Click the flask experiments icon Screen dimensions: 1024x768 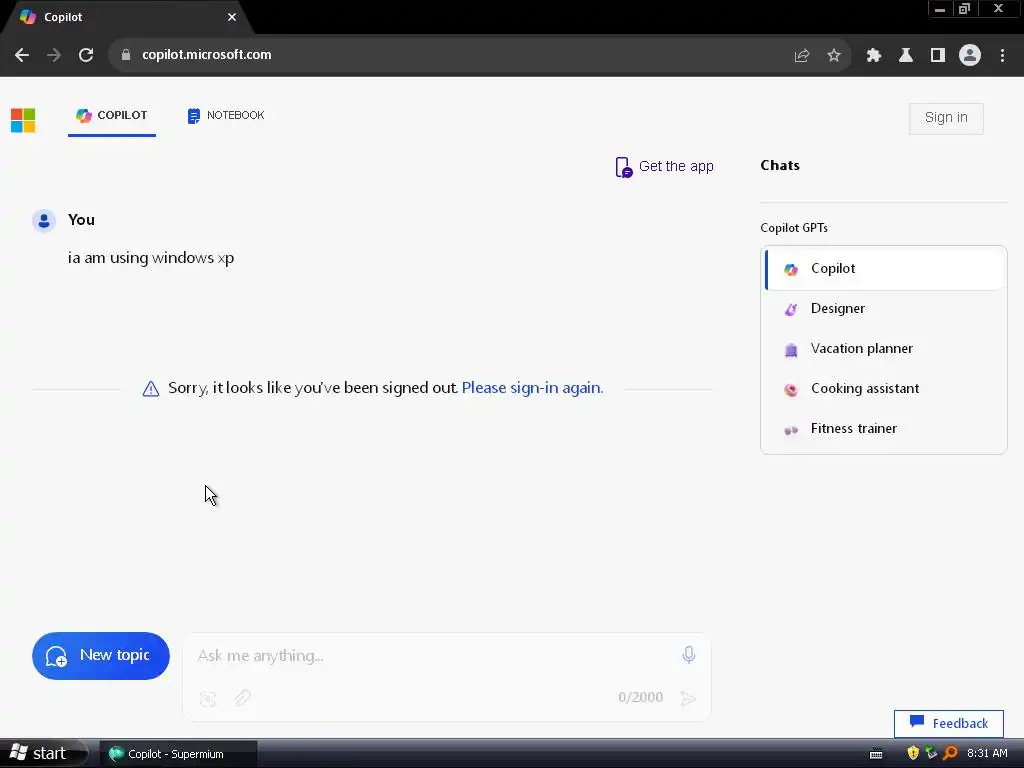click(905, 56)
